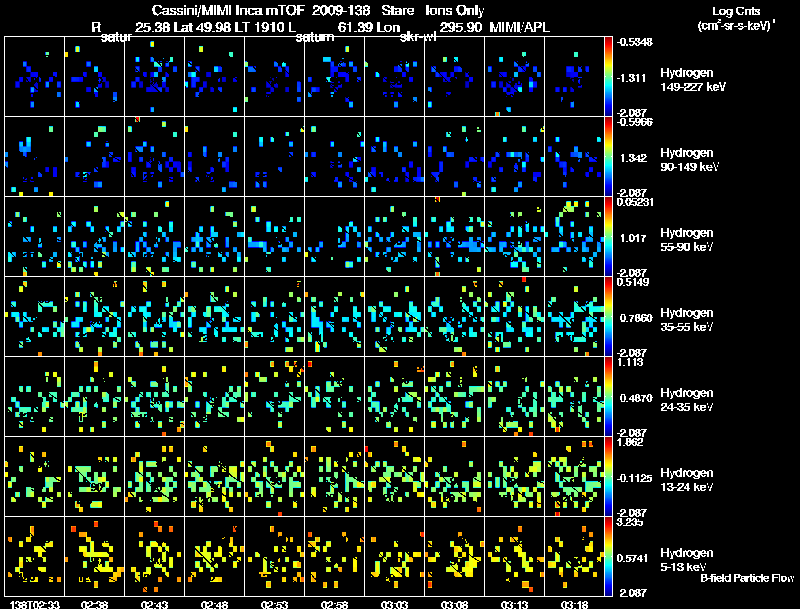800x609 pixels.
Task: Click the Cassini/MIMI Inca mTOF title
Action: 228,11
